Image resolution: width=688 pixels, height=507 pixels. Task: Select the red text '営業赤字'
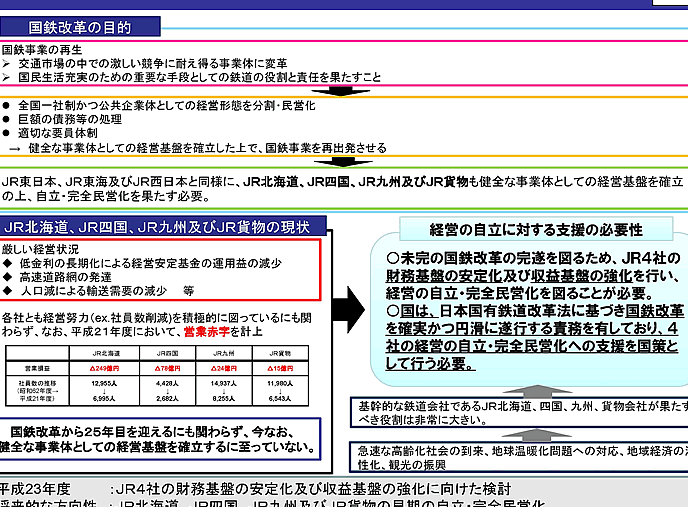[207, 331]
